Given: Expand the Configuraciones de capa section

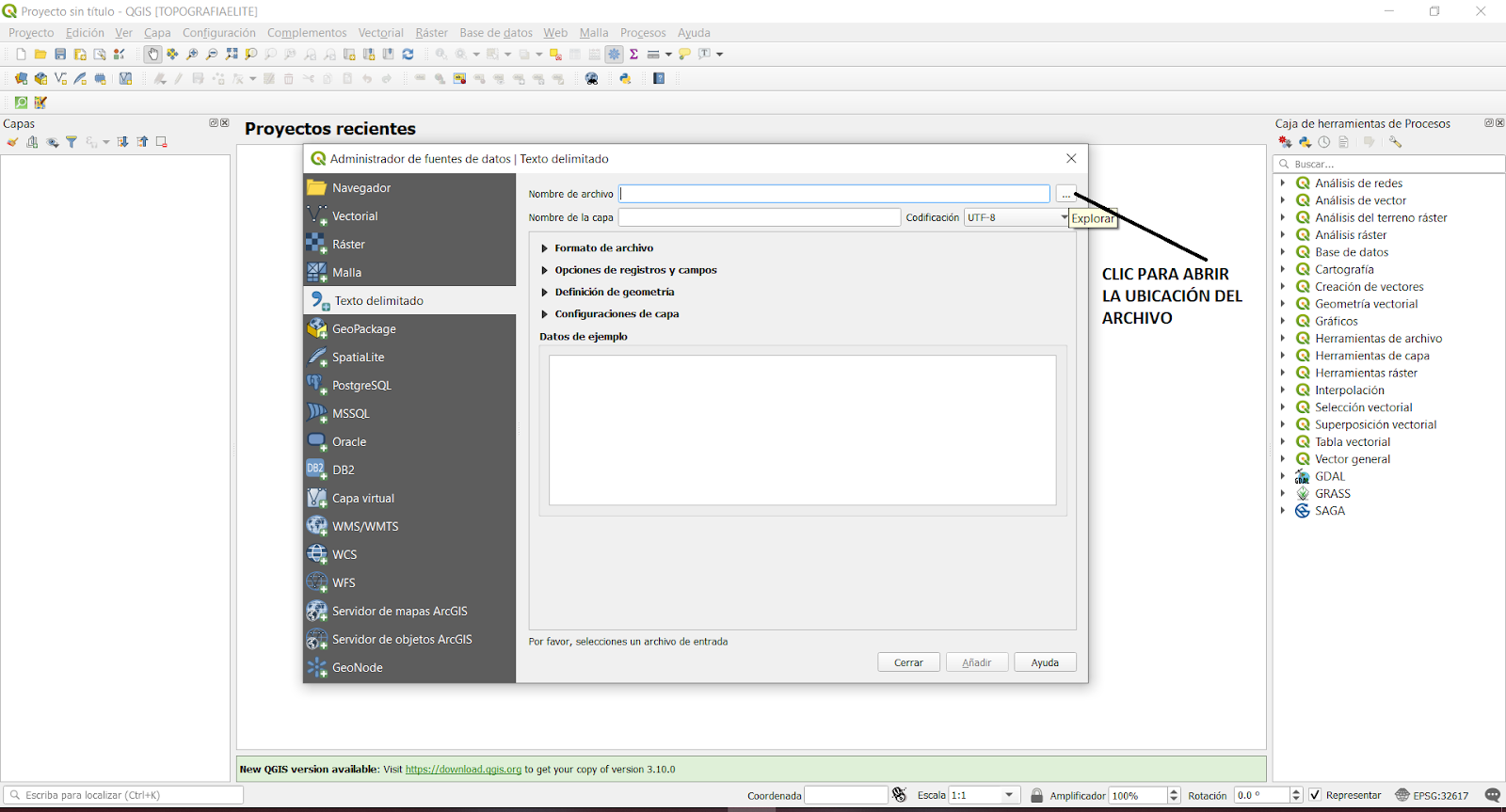Looking at the screenshot, I should [544, 314].
